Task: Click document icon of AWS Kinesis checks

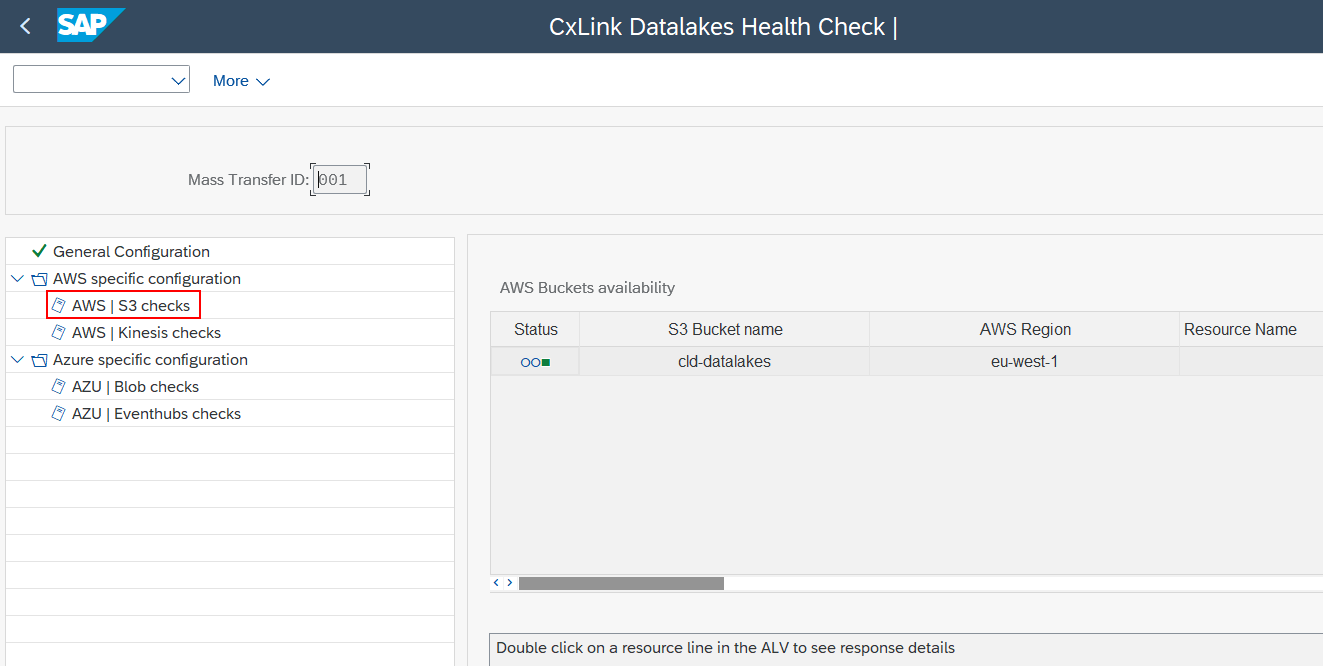Action: (x=59, y=333)
